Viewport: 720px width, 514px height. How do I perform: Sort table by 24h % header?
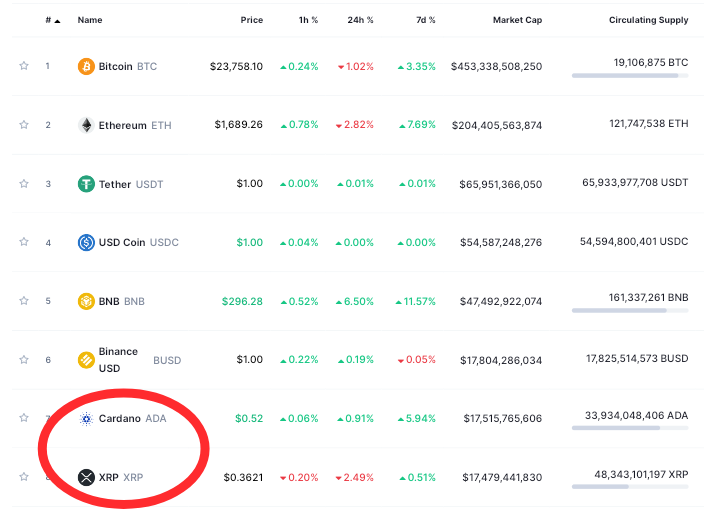click(x=360, y=20)
